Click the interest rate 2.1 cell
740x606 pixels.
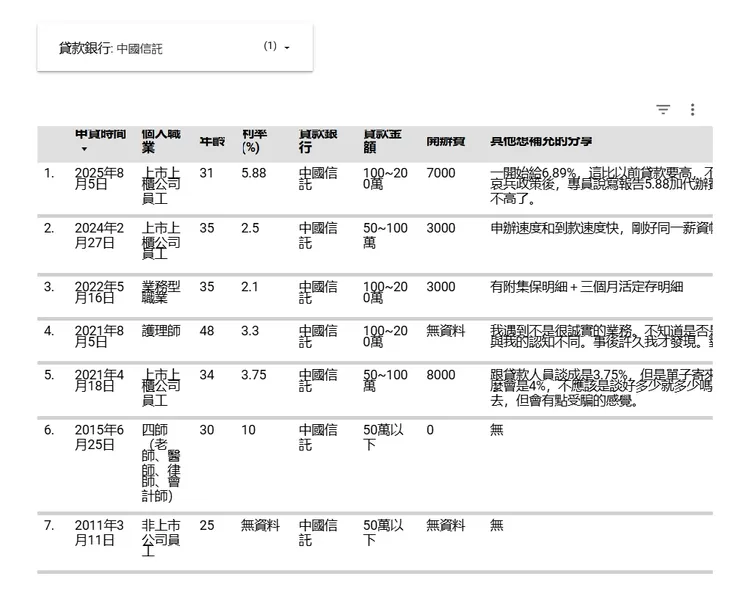click(250, 286)
